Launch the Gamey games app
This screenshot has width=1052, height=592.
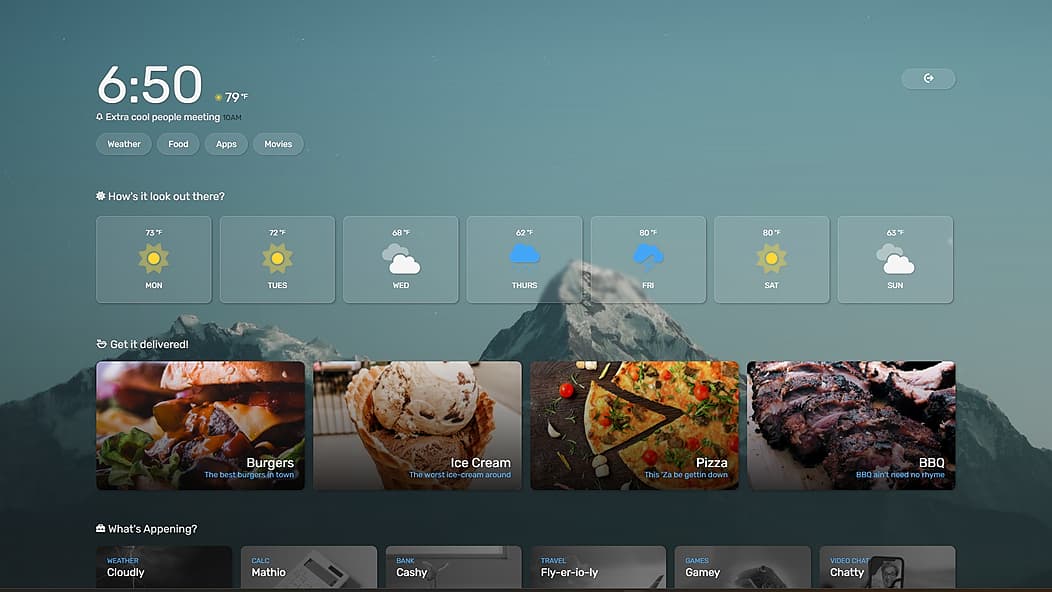point(742,570)
